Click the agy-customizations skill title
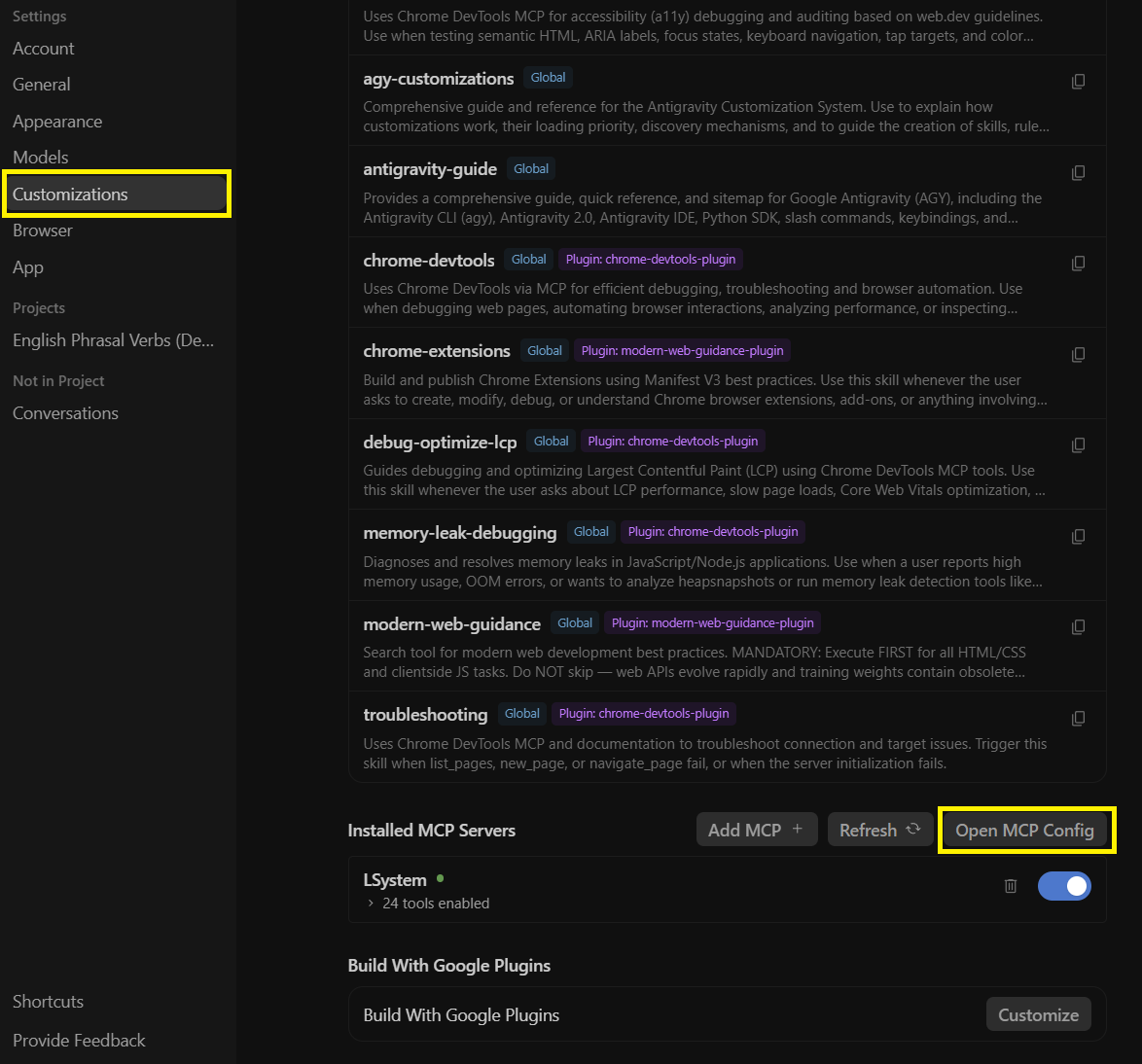1142x1064 pixels. point(439,79)
